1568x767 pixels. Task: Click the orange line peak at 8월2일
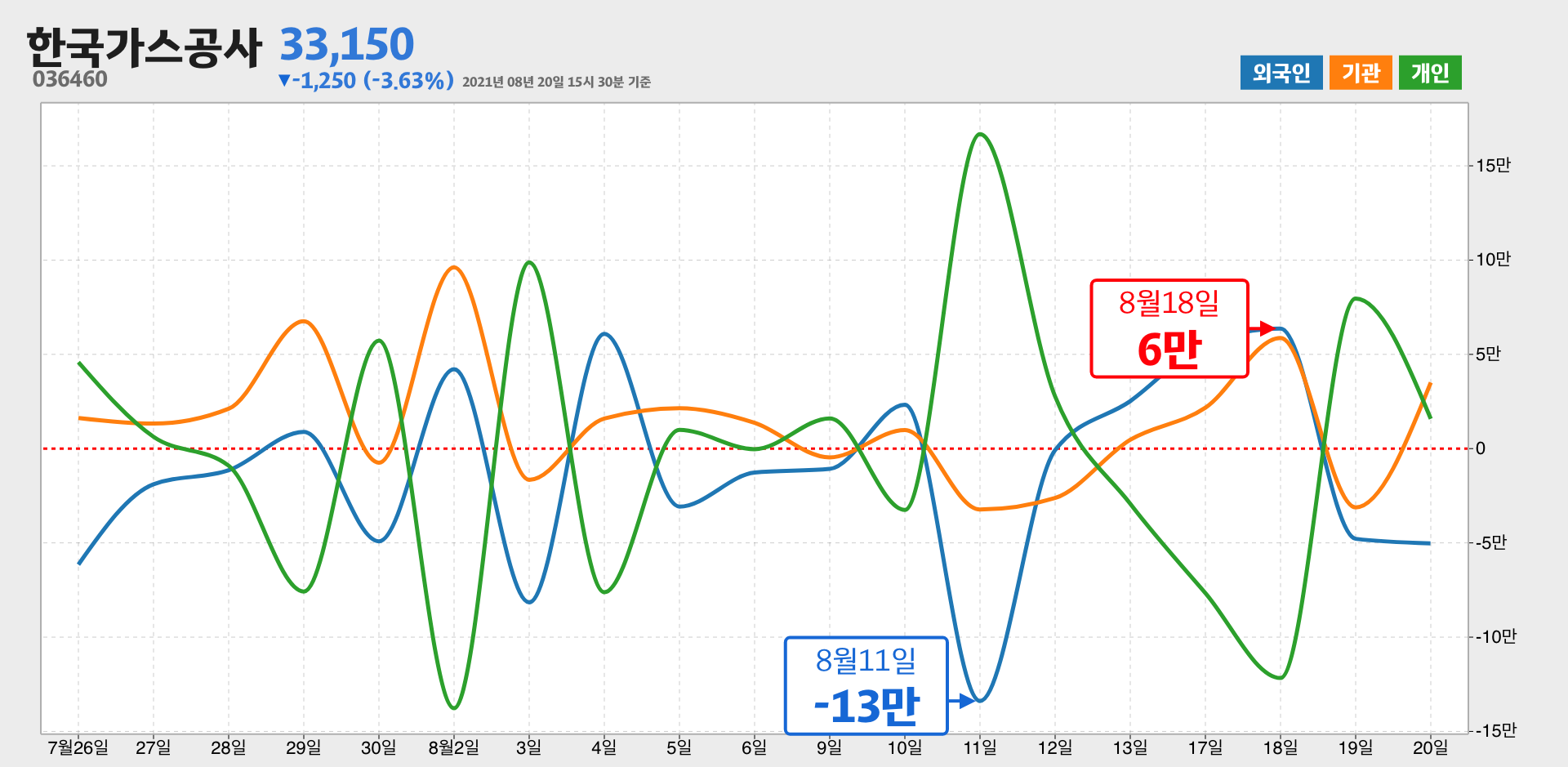pyautogui.click(x=454, y=267)
